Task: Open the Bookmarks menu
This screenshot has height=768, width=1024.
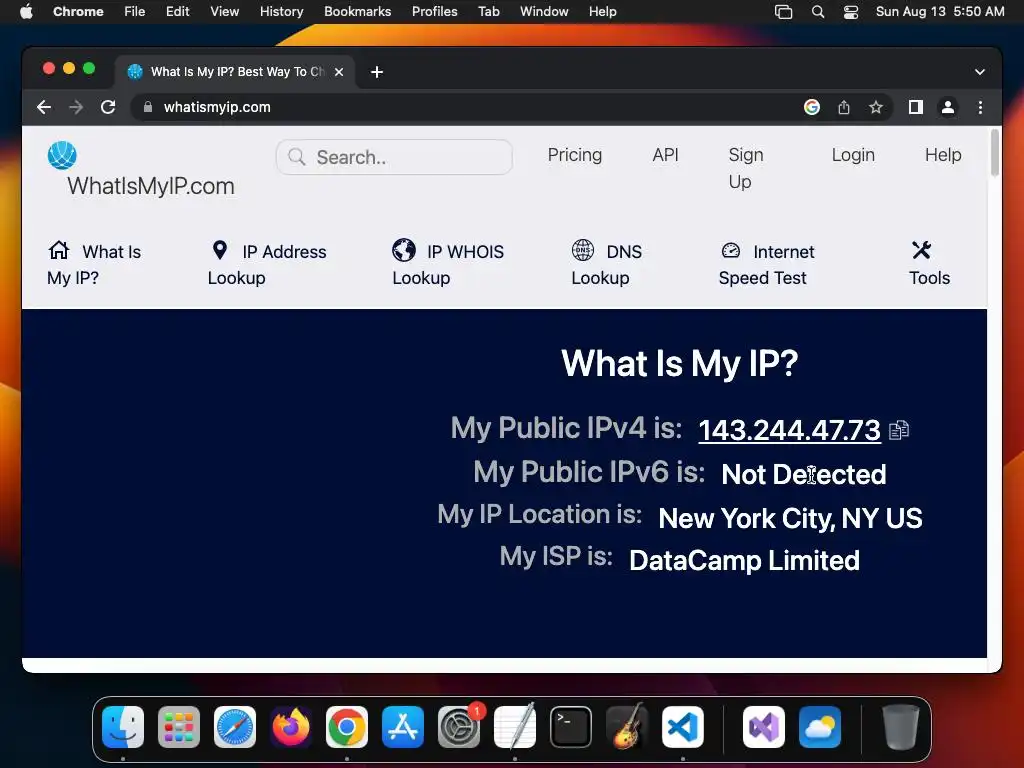Action: 357,12
